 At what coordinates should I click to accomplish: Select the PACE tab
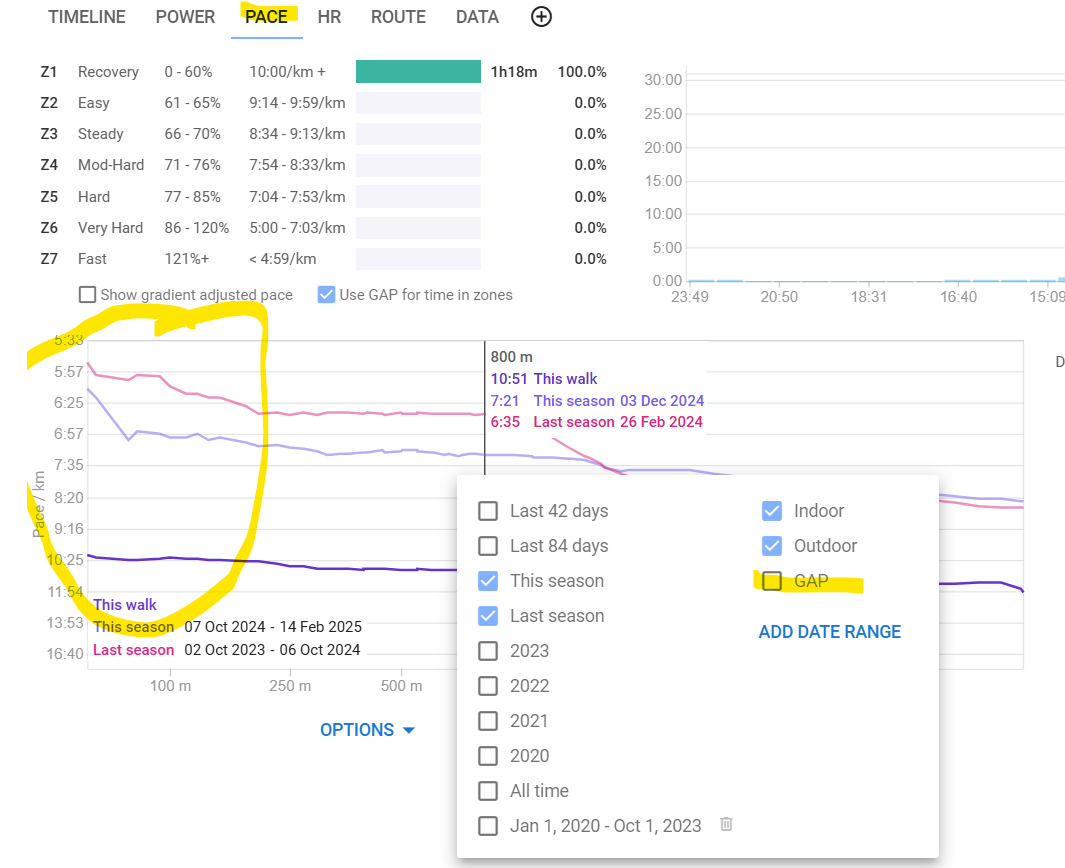click(x=266, y=17)
